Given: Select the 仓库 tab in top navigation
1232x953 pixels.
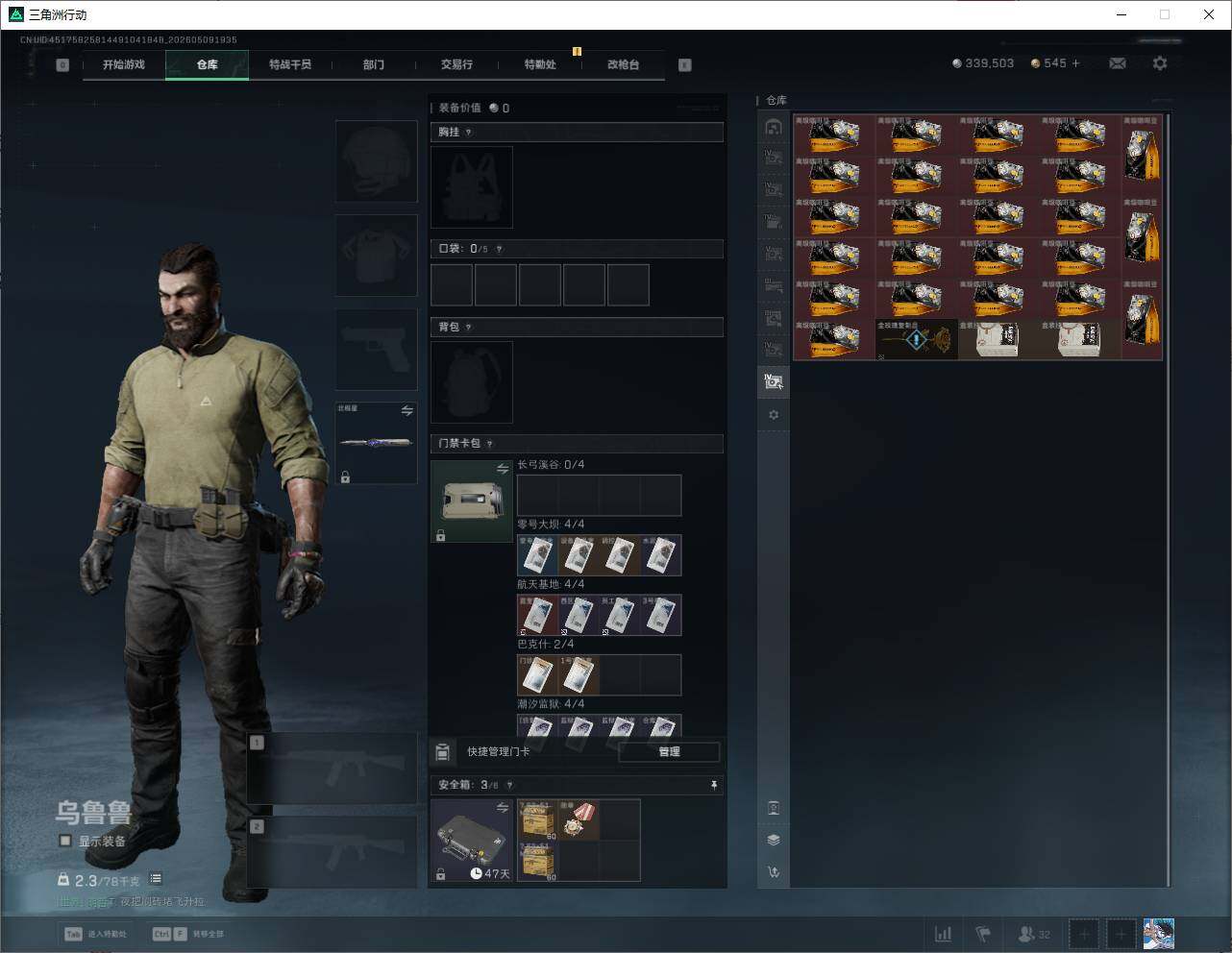Looking at the screenshot, I should pyautogui.click(x=208, y=64).
